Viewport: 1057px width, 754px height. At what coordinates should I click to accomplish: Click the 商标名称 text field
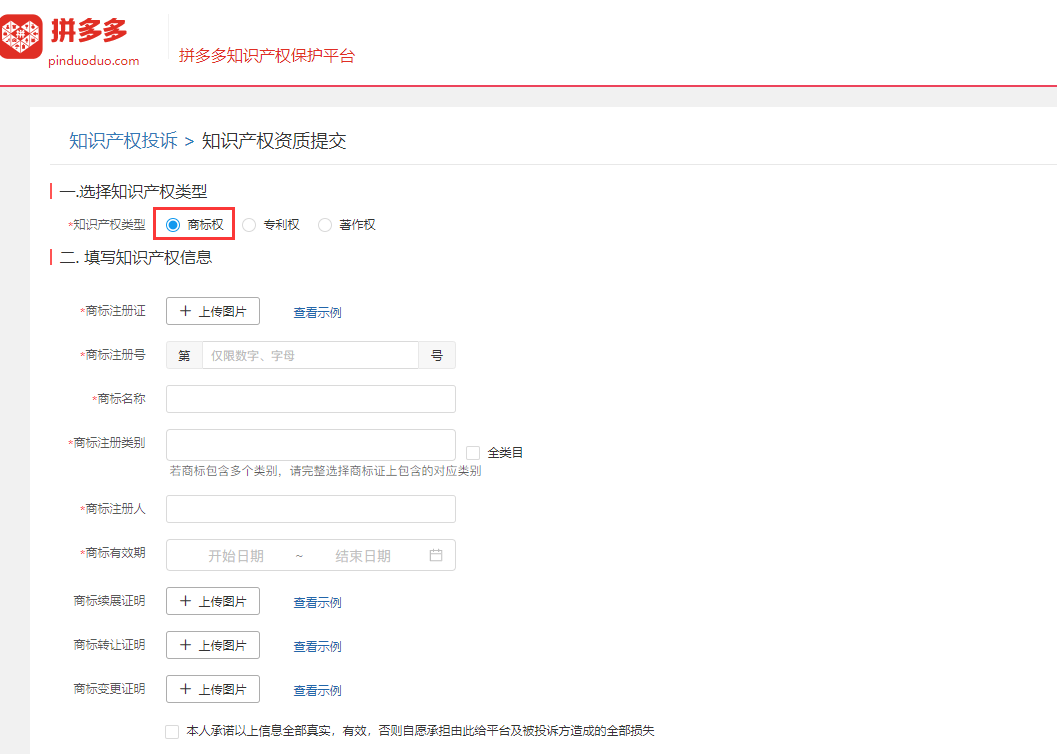(310, 399)
